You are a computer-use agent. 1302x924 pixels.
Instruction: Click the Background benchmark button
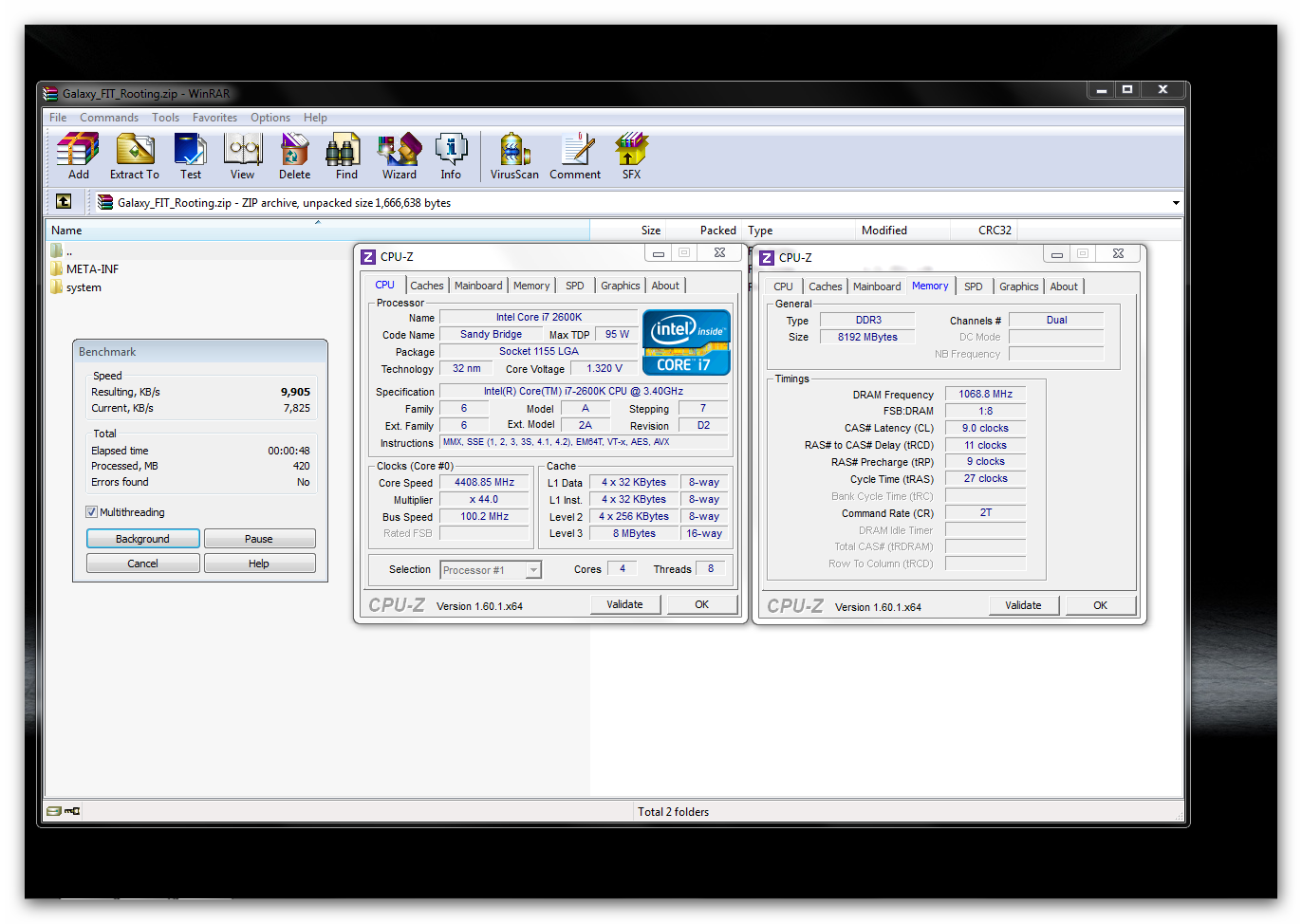(x=142, y=539)
